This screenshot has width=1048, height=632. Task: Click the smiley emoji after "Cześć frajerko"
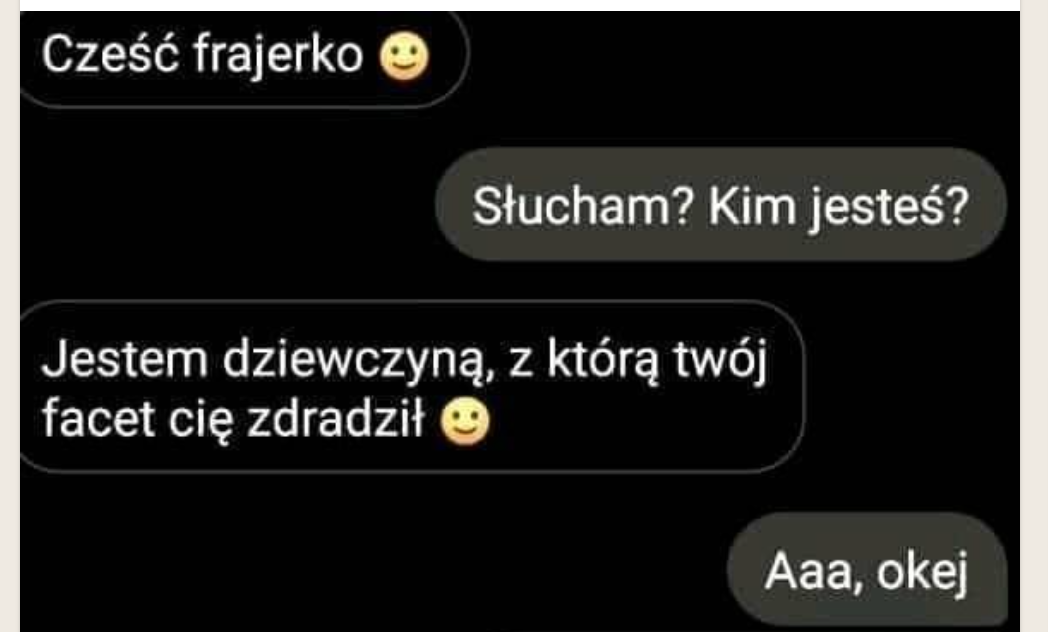pos(404,57)
